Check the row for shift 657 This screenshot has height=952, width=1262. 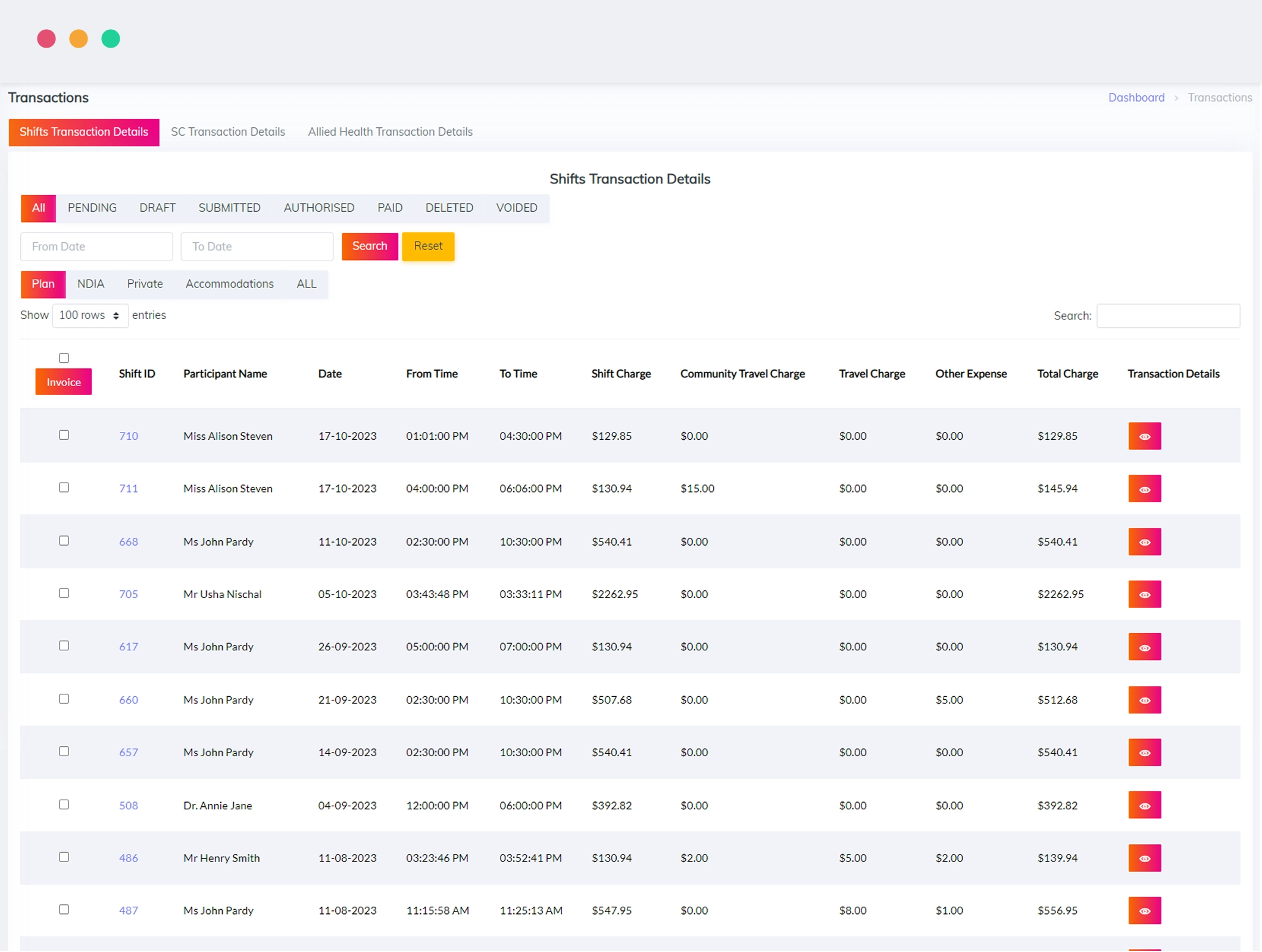(x=64, y=751)
